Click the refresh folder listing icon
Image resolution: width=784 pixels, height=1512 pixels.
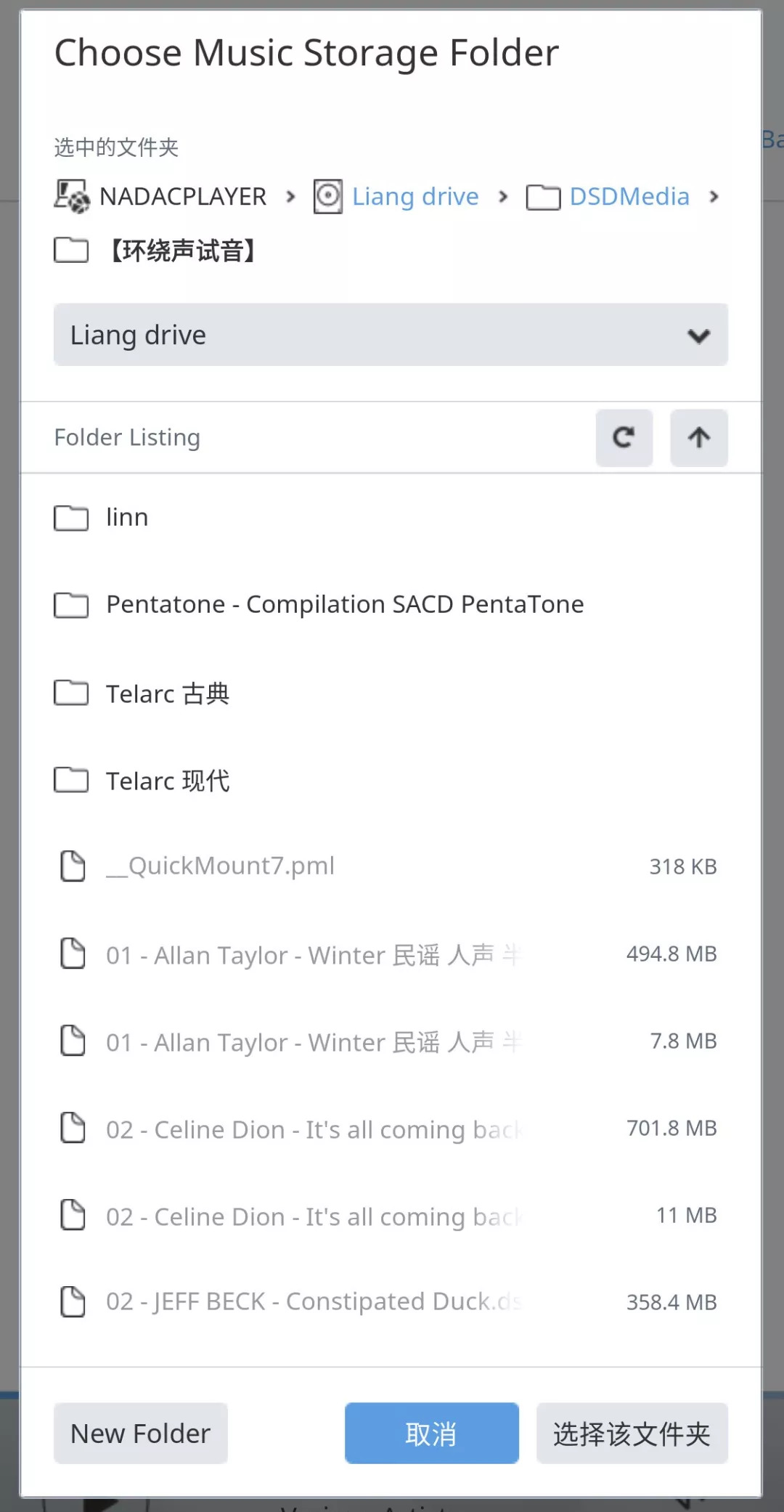point(624,437)
